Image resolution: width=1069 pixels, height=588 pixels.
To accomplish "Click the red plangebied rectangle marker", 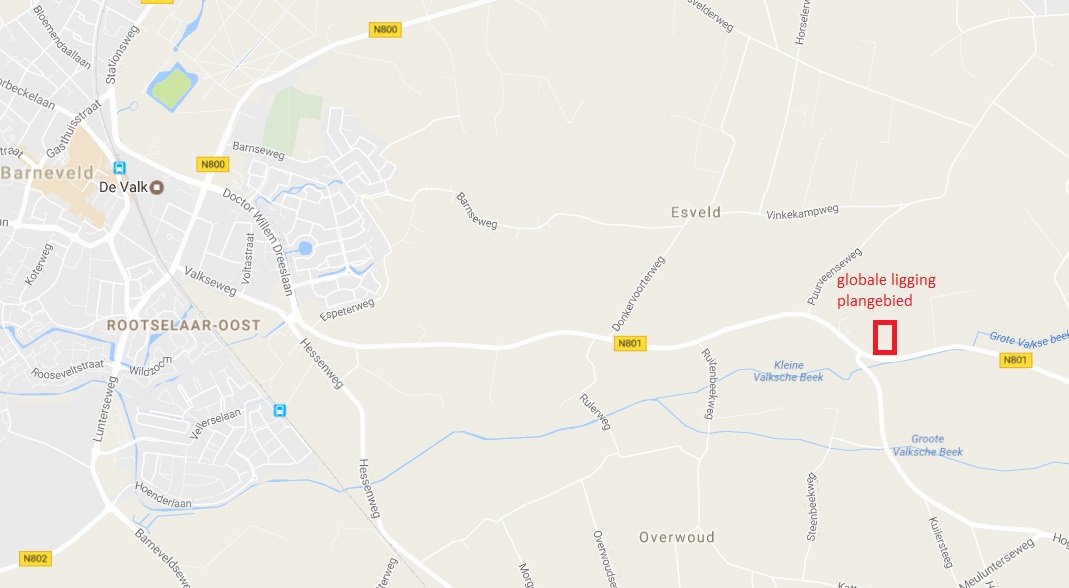I will point(885,338).
